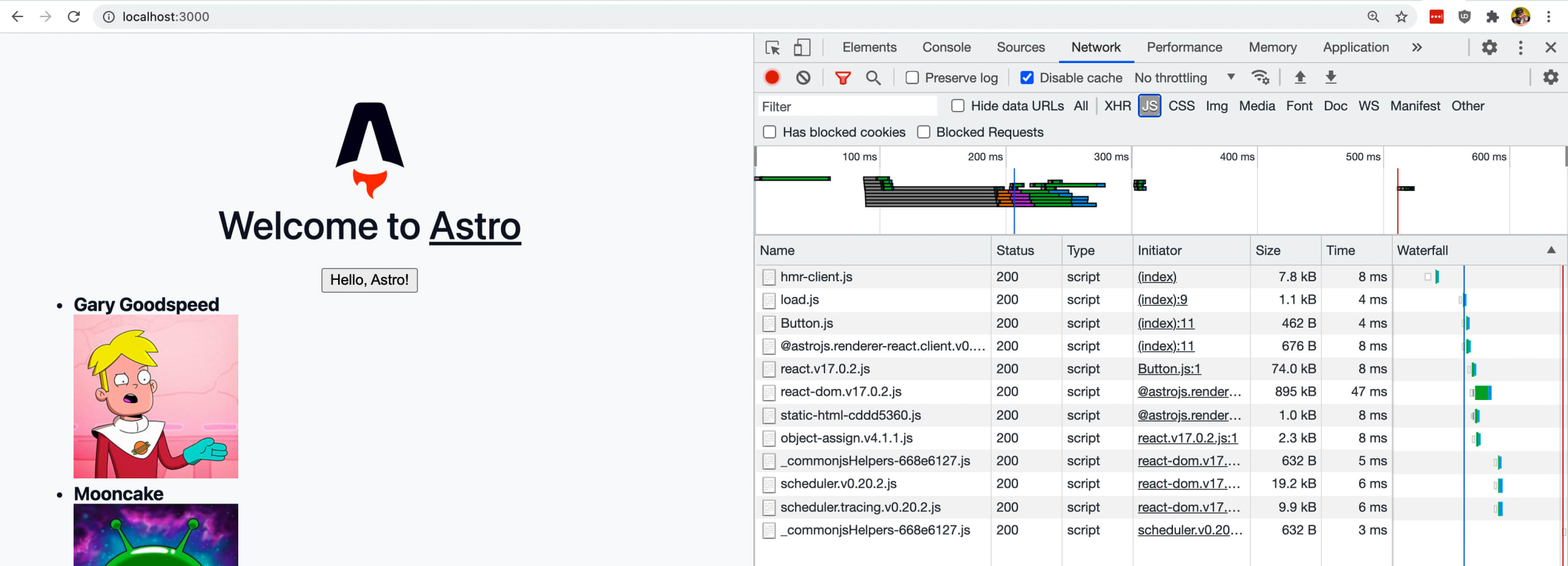The image size is (1568, 566).
Task: Open No throttling dropdown
Action: (1185, 78)
